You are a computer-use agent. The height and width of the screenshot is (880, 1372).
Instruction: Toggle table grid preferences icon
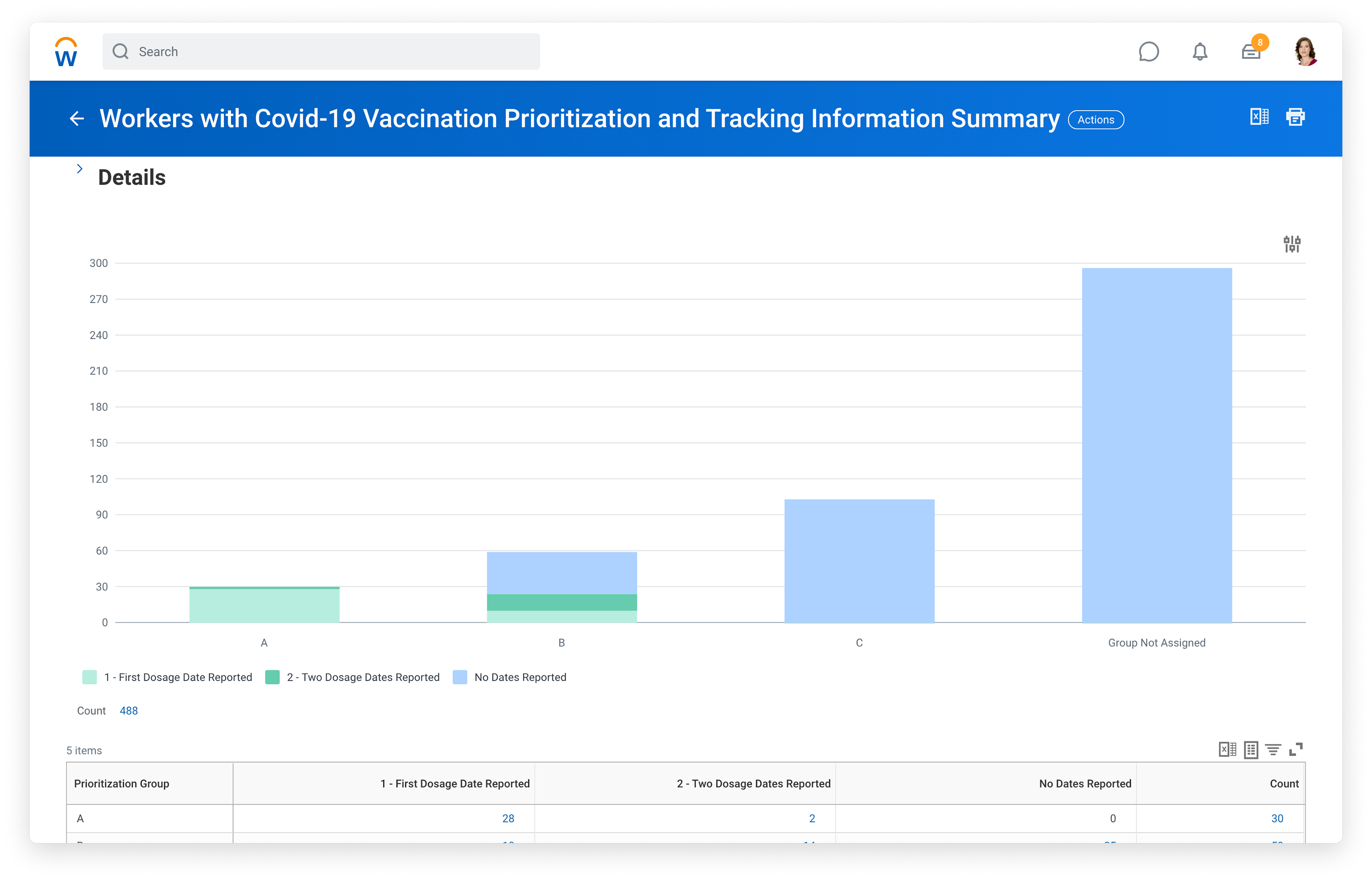[x=1251, y=749]
